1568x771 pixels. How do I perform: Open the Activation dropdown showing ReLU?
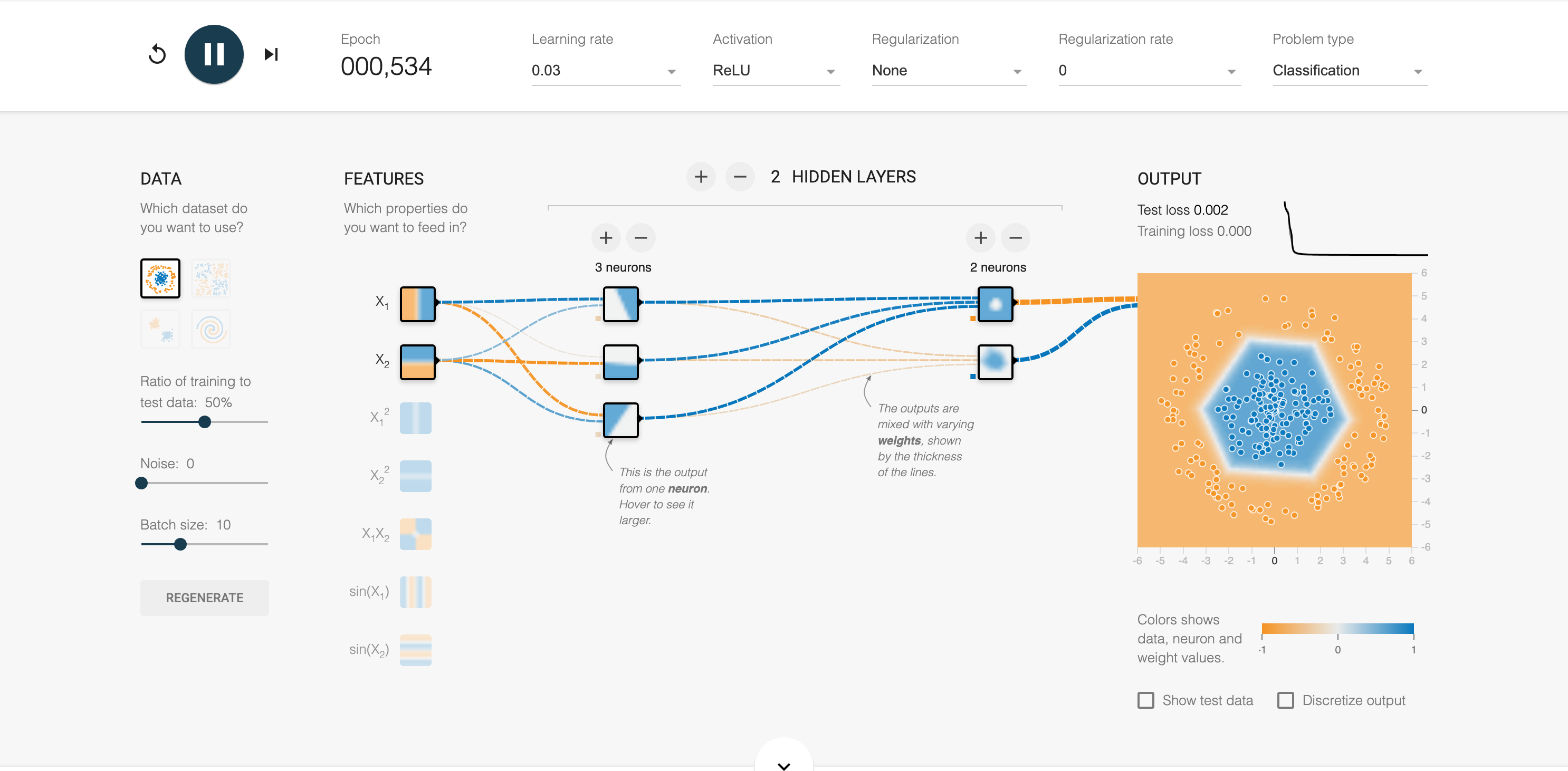(x=776, y=71)
